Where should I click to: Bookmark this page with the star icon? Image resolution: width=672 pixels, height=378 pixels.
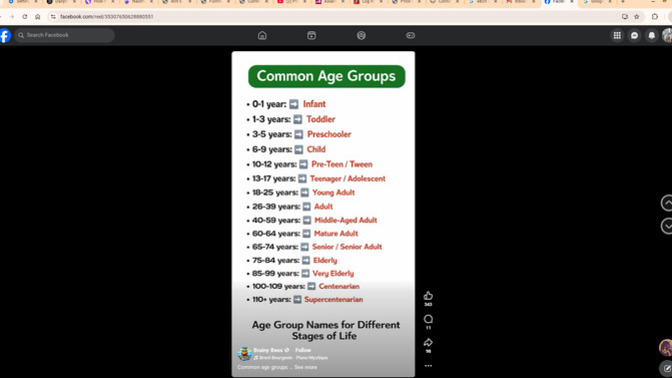click(637, 17)
